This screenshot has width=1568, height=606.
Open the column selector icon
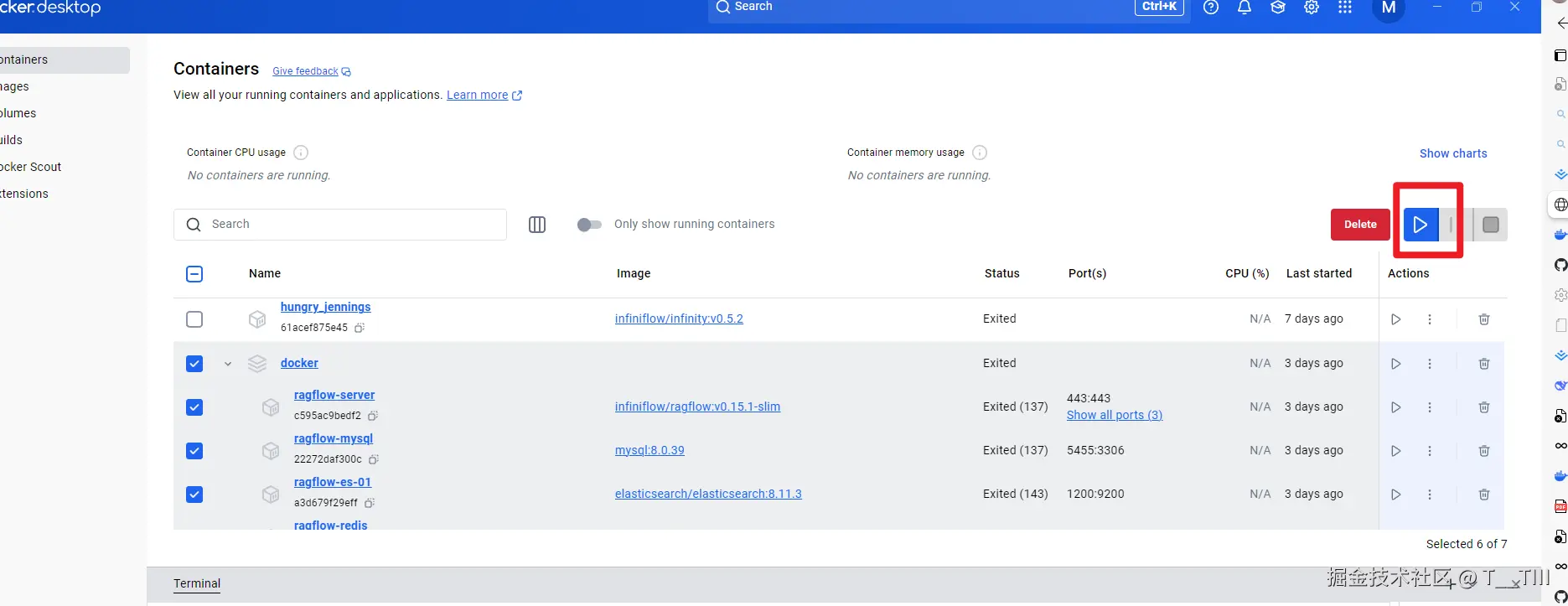pos(537,225)
